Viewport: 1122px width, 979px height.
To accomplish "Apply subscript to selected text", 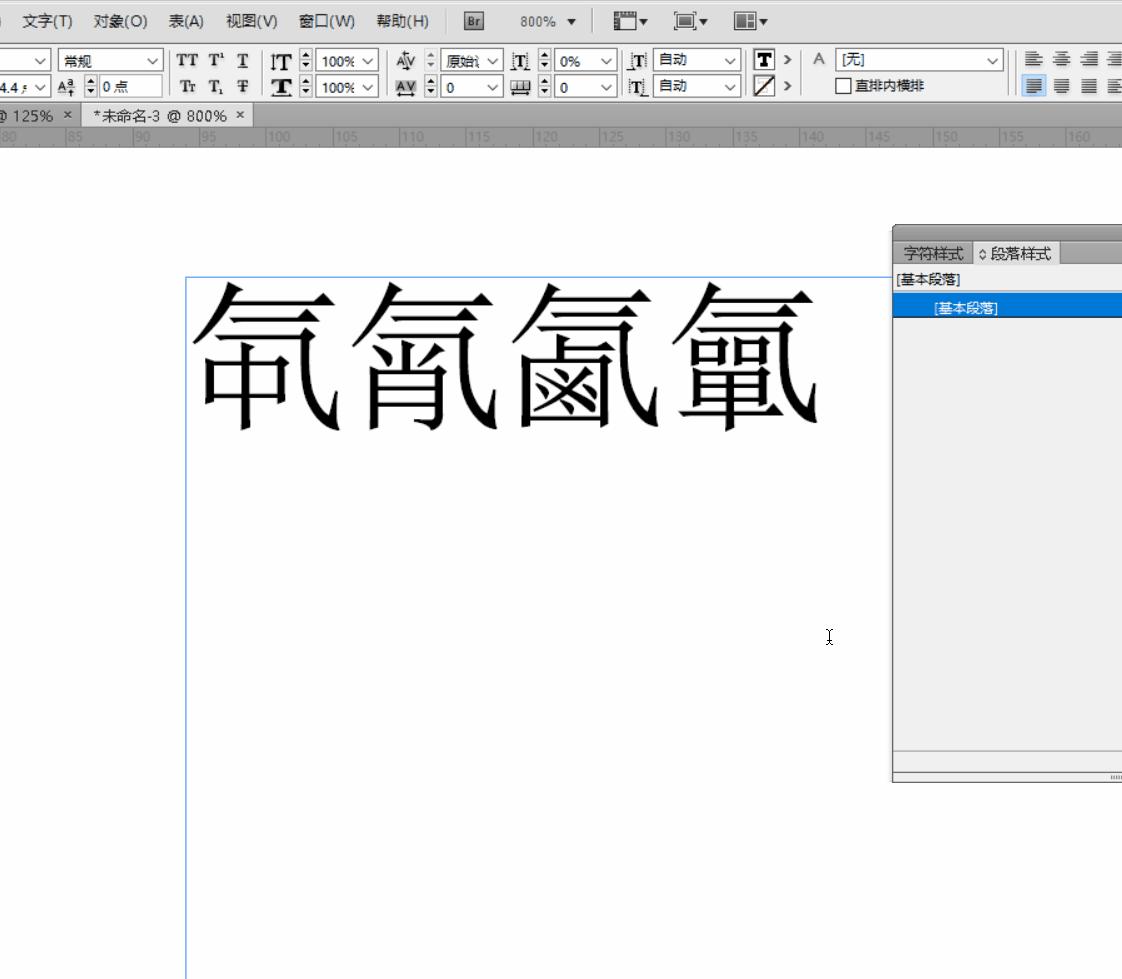I will pos(216,87).
